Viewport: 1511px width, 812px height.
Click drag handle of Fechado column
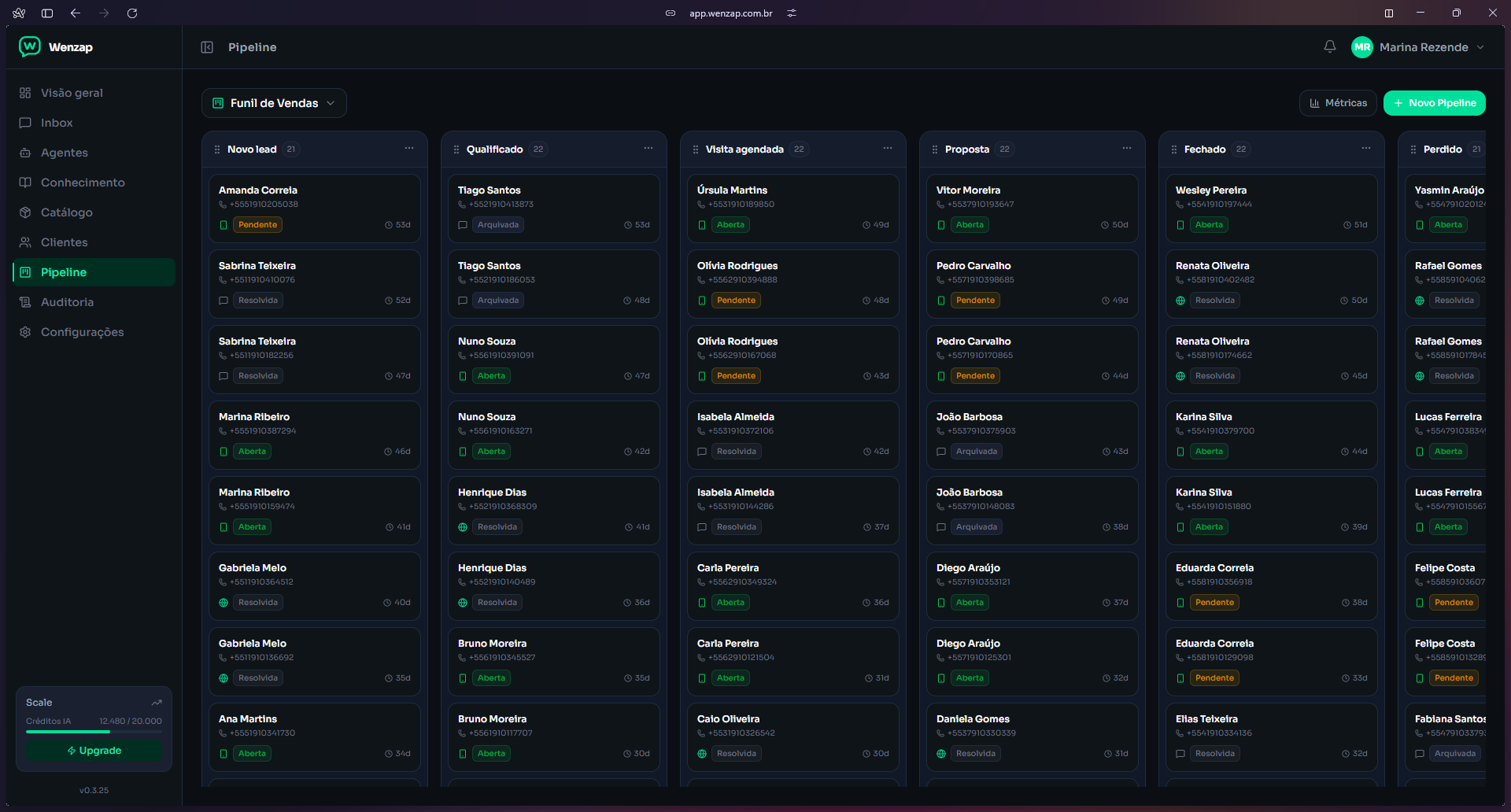(x=1174, y=149)
